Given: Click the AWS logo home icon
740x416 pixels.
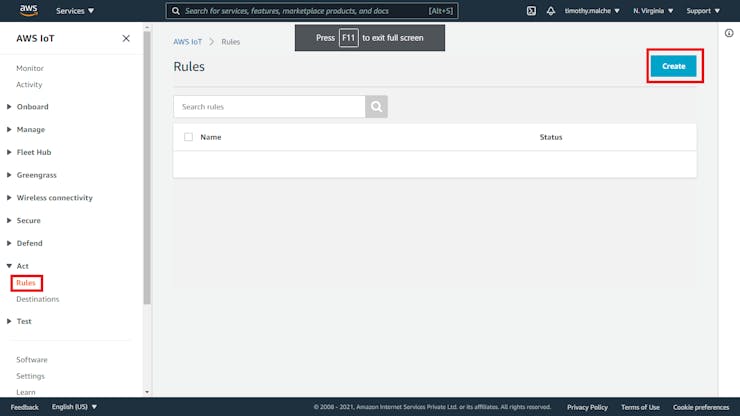Looking at the screenshot, I should 28,10.
